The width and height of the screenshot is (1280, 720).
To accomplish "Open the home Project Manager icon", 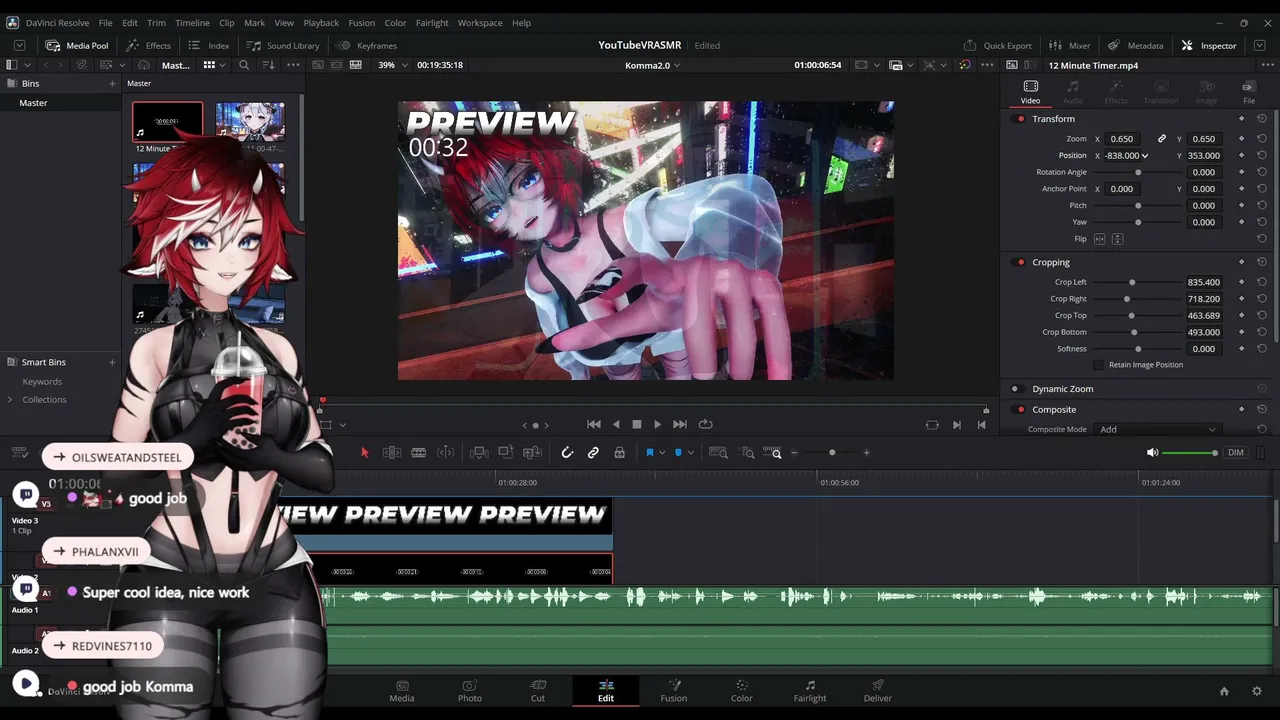I will 1224,691.
